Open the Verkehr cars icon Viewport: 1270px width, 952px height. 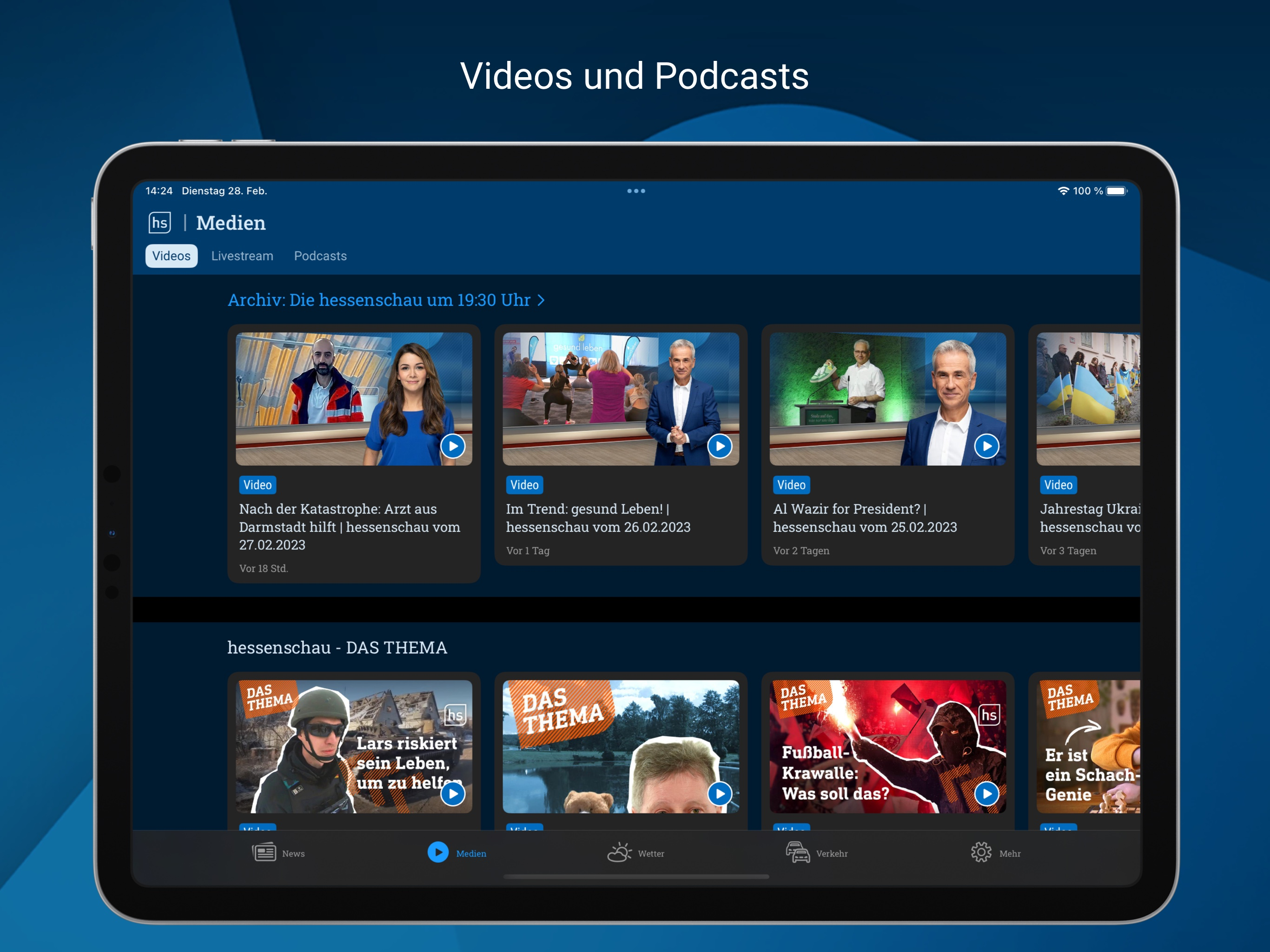tap(798, 853)
